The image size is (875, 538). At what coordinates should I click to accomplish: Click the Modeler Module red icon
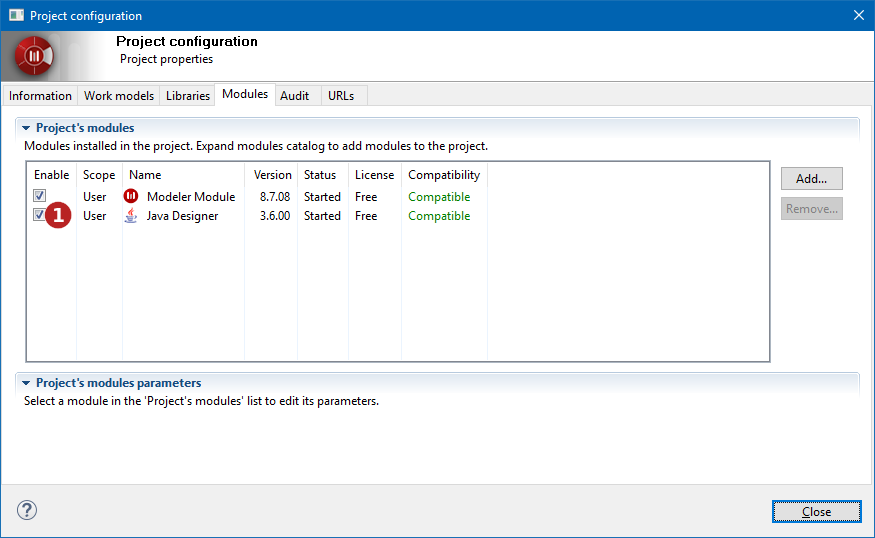click(130, 197)
